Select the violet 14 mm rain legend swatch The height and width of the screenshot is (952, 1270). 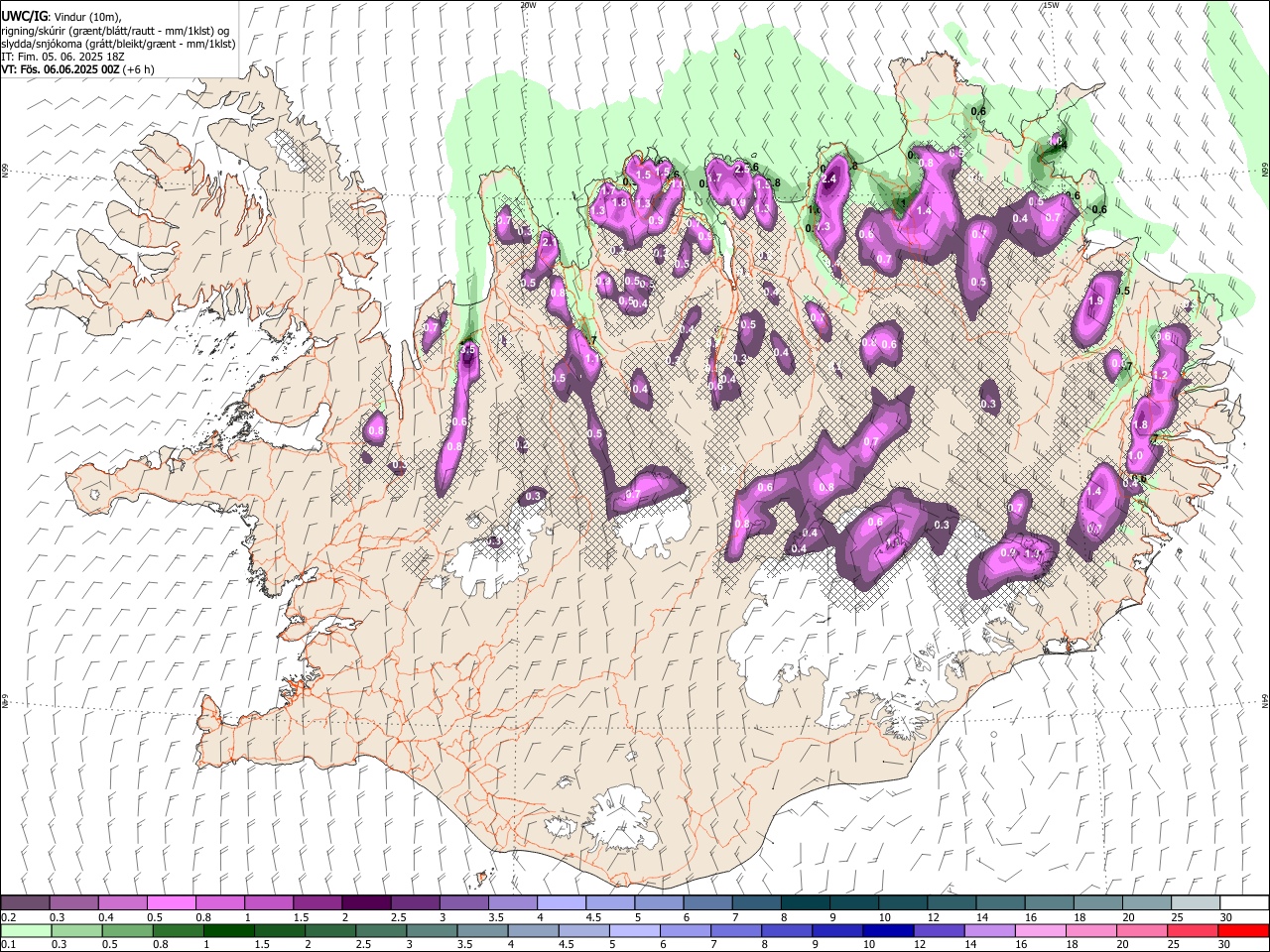988,930
